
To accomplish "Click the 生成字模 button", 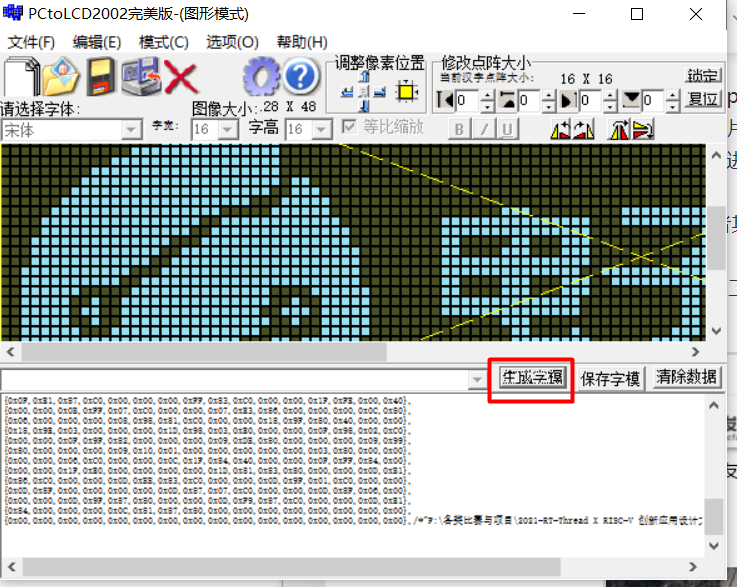I will pos(532,377).
